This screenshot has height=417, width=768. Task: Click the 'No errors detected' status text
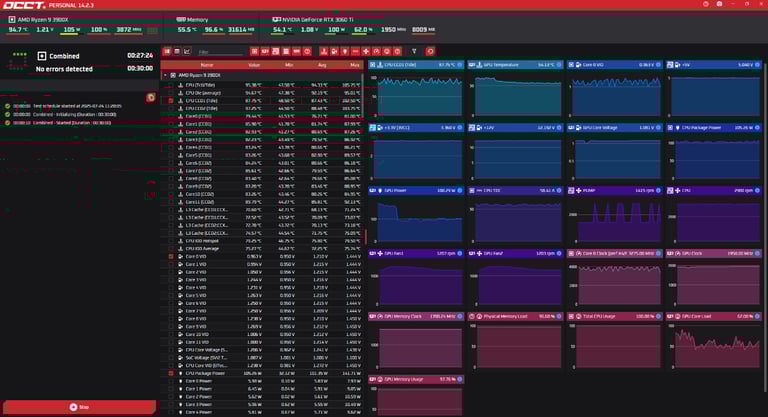[64, 69]
